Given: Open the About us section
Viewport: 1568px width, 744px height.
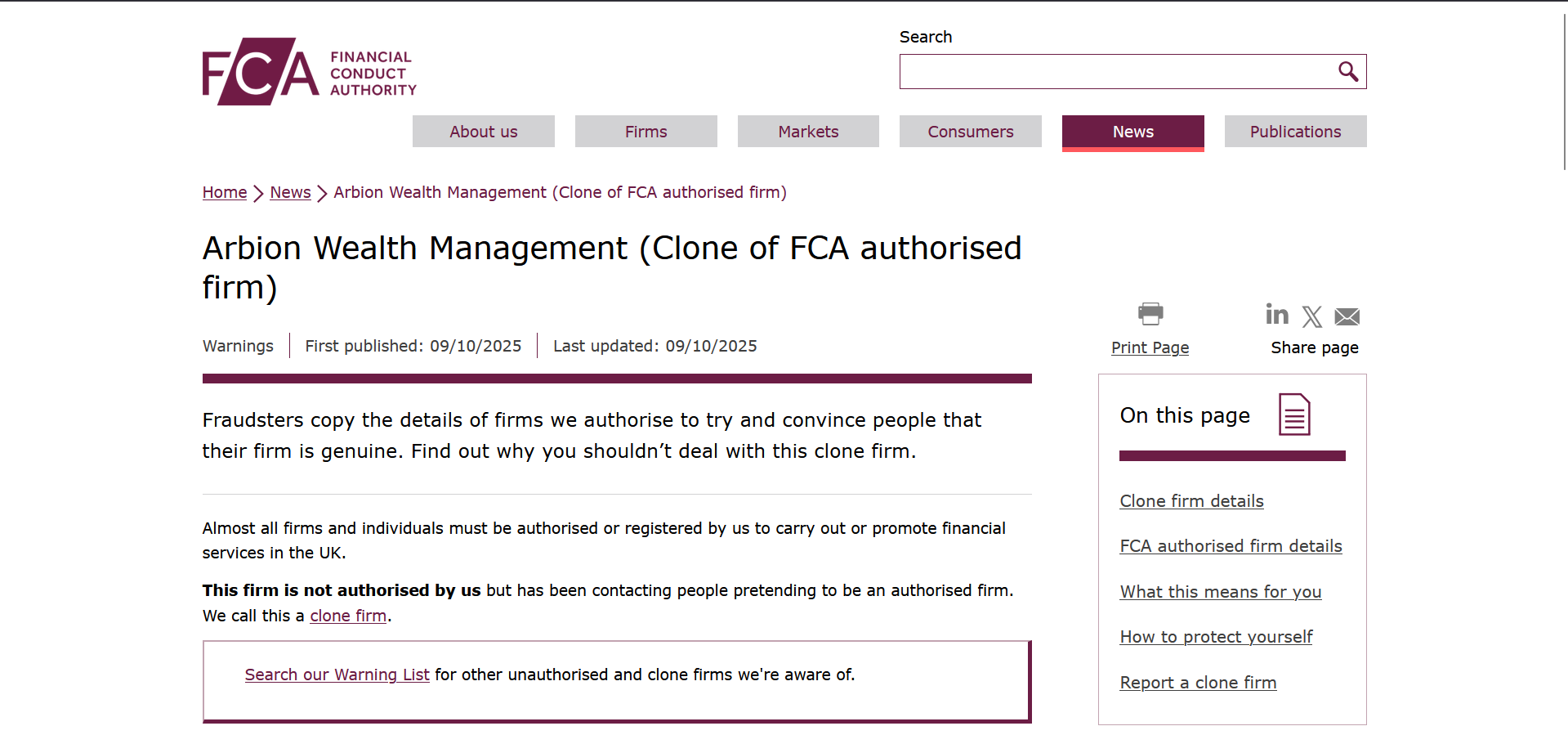Looking at the screenshot, I should click(483, 132).
